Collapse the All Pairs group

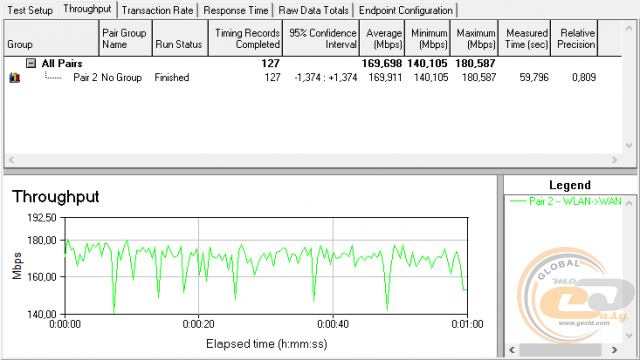point(31,63)
